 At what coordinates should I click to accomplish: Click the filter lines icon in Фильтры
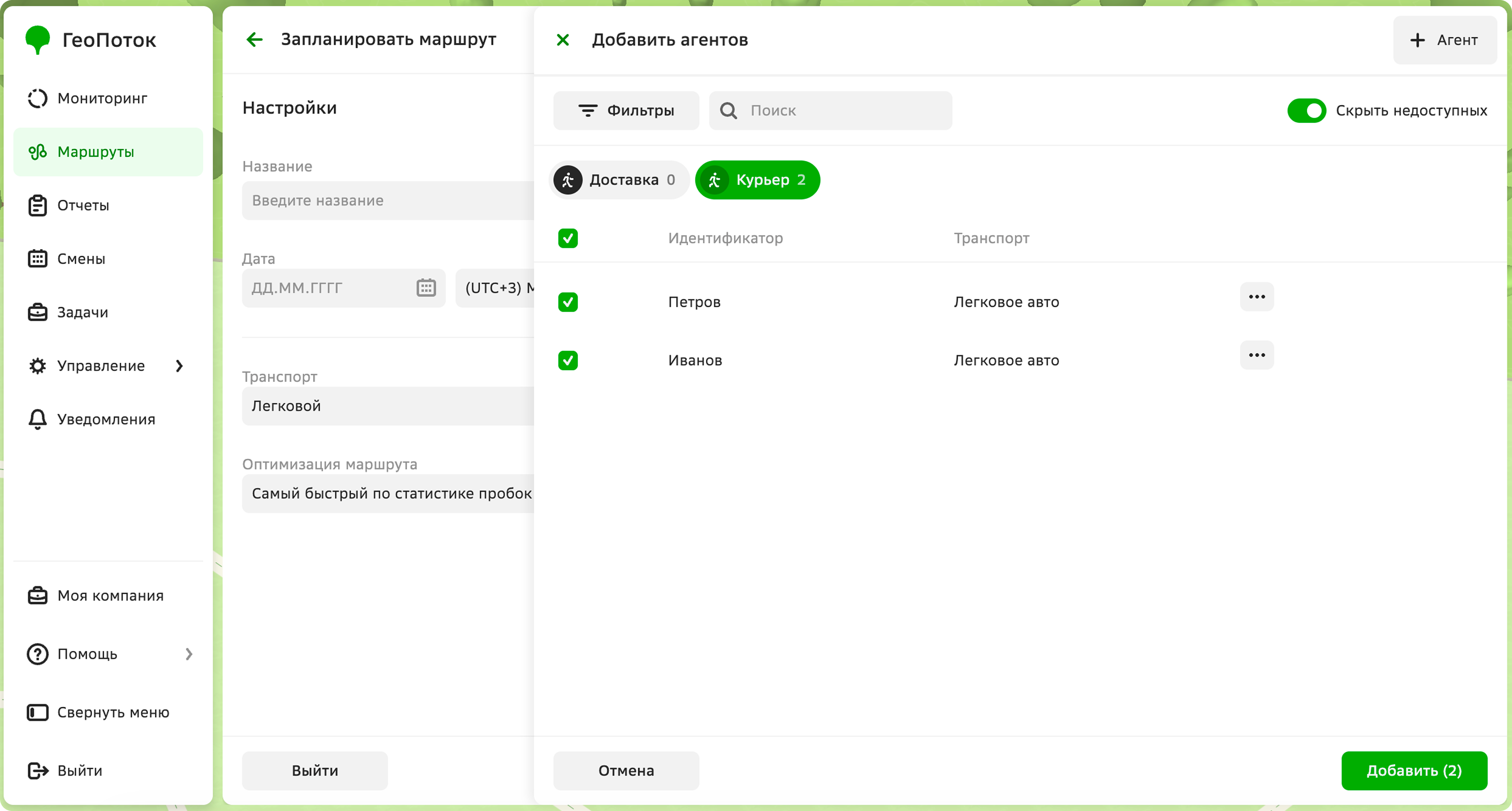point(588,110)
